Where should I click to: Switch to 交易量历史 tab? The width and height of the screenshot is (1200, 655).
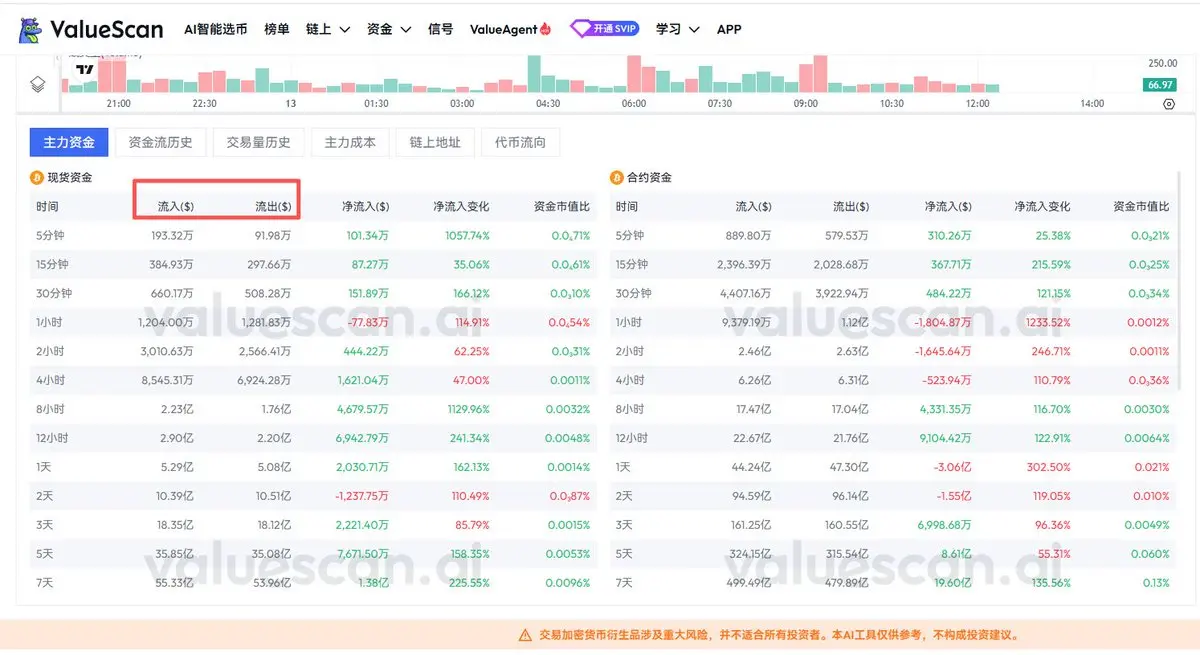(x=258, y=142)
